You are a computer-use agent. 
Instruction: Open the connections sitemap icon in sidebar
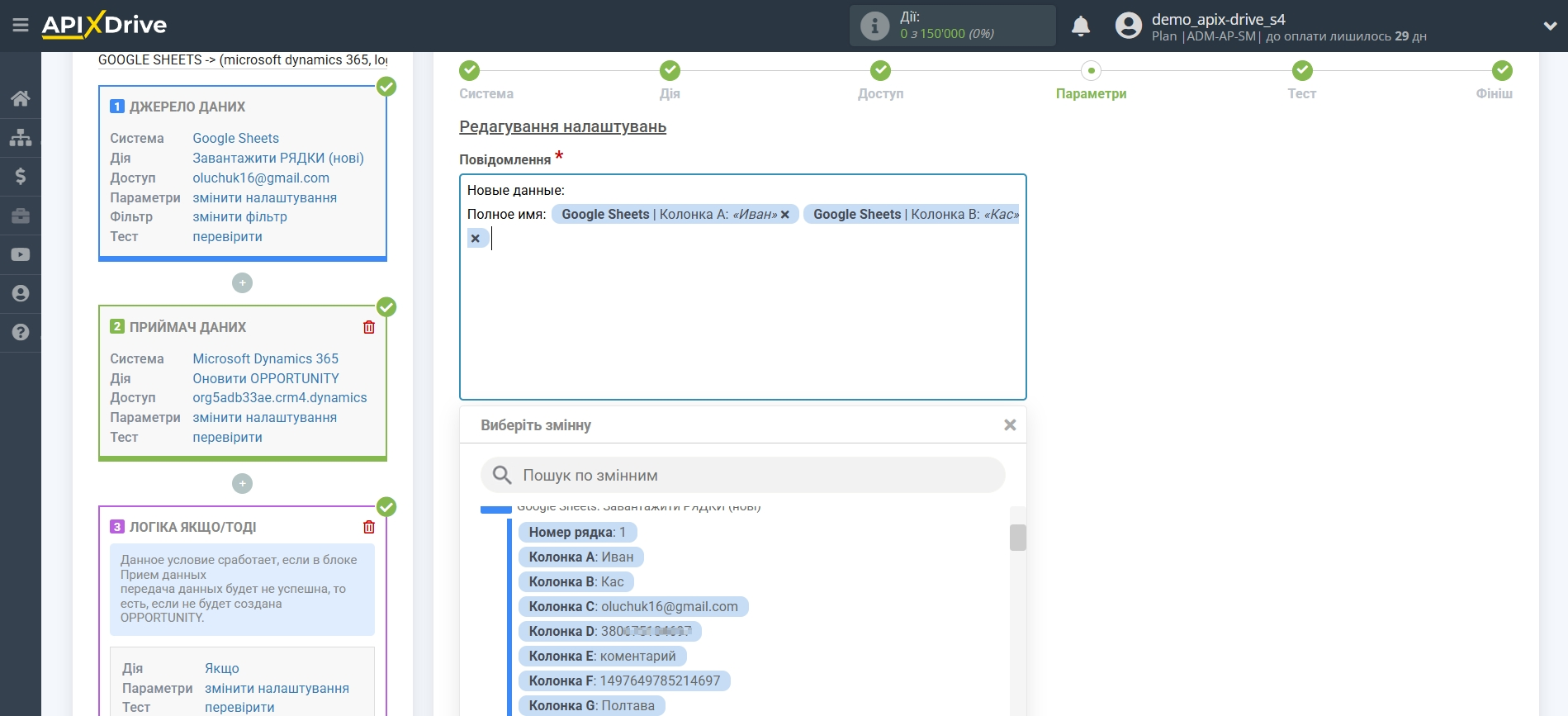21,137
